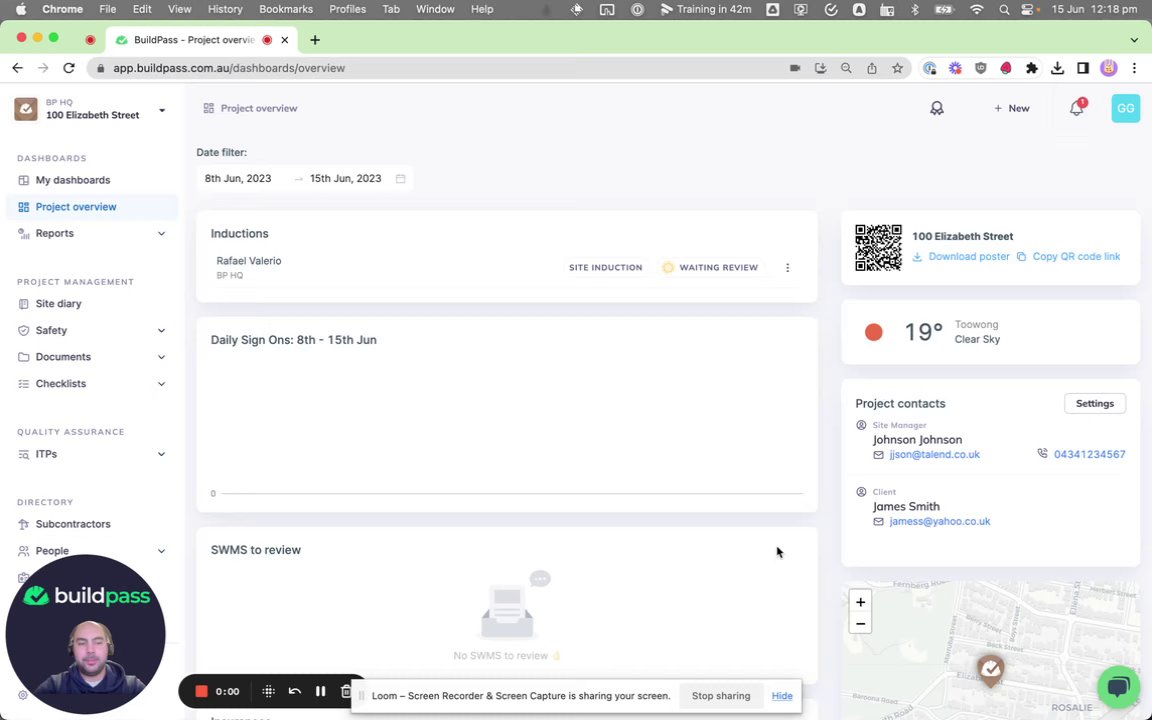Open macOS Wi-Fi status icon
This screenshot has width=1152, height=720.
coord(976,10)
